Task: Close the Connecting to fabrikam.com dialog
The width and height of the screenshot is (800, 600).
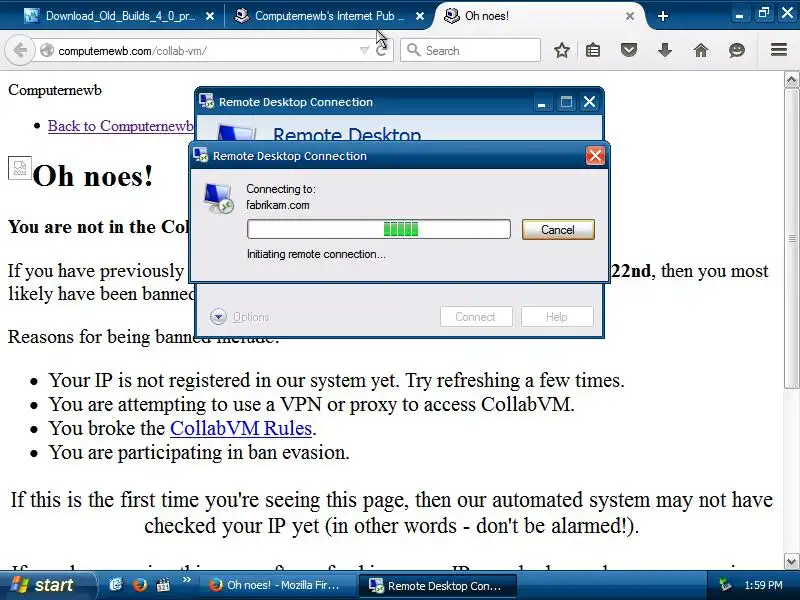Action: (x=595, y=156)
